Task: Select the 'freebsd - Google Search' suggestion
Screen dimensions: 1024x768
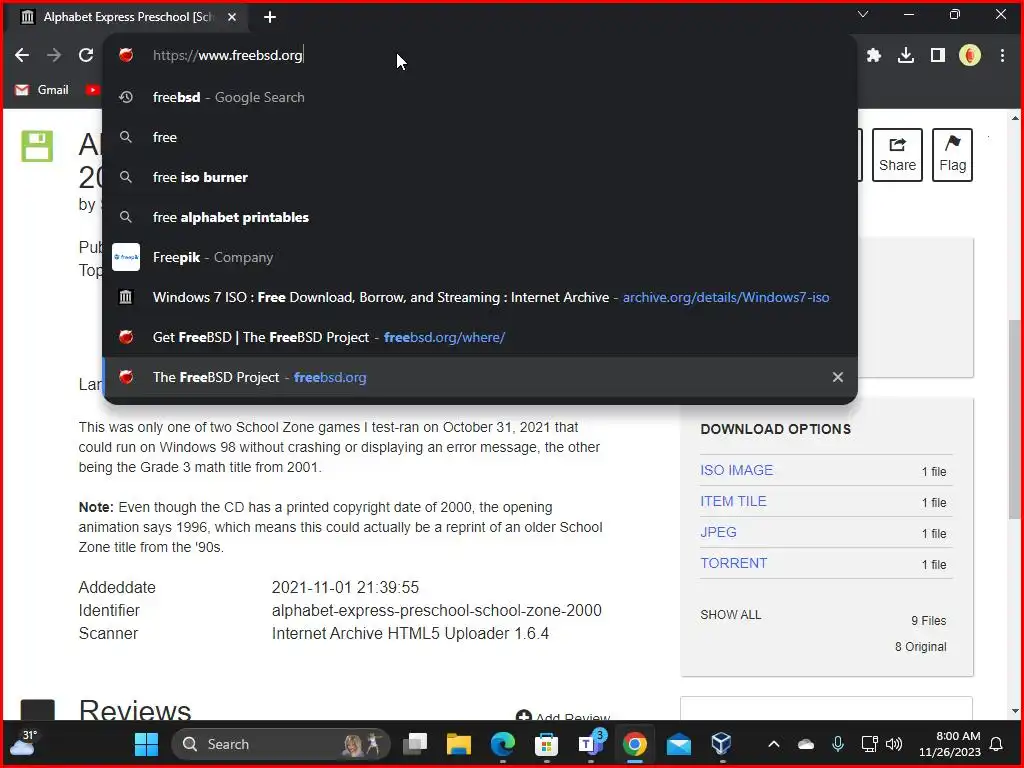Action: pyautogui.click(x=480, y=97)
